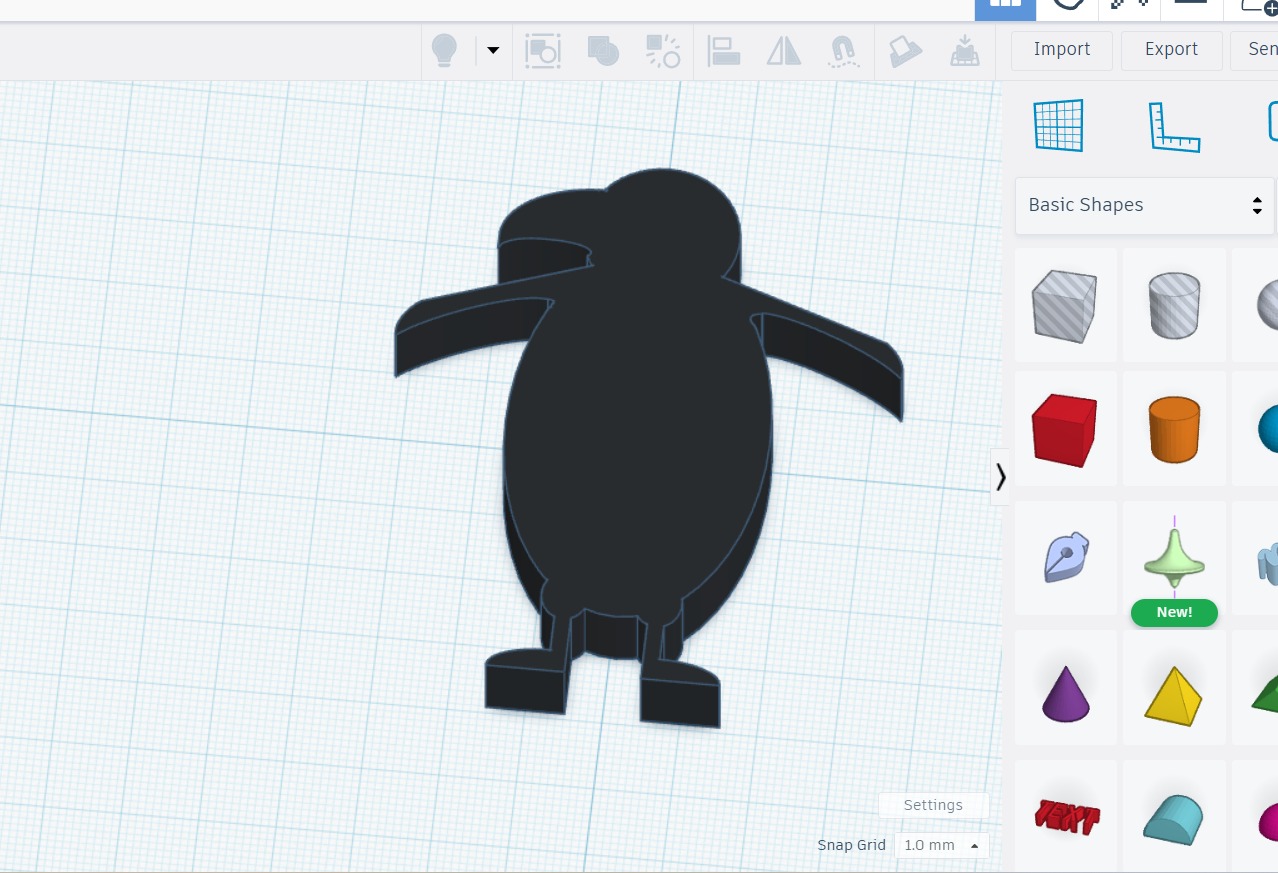Activate the Cruise magnet tool

pyautogui.click(x=843, y=50)
